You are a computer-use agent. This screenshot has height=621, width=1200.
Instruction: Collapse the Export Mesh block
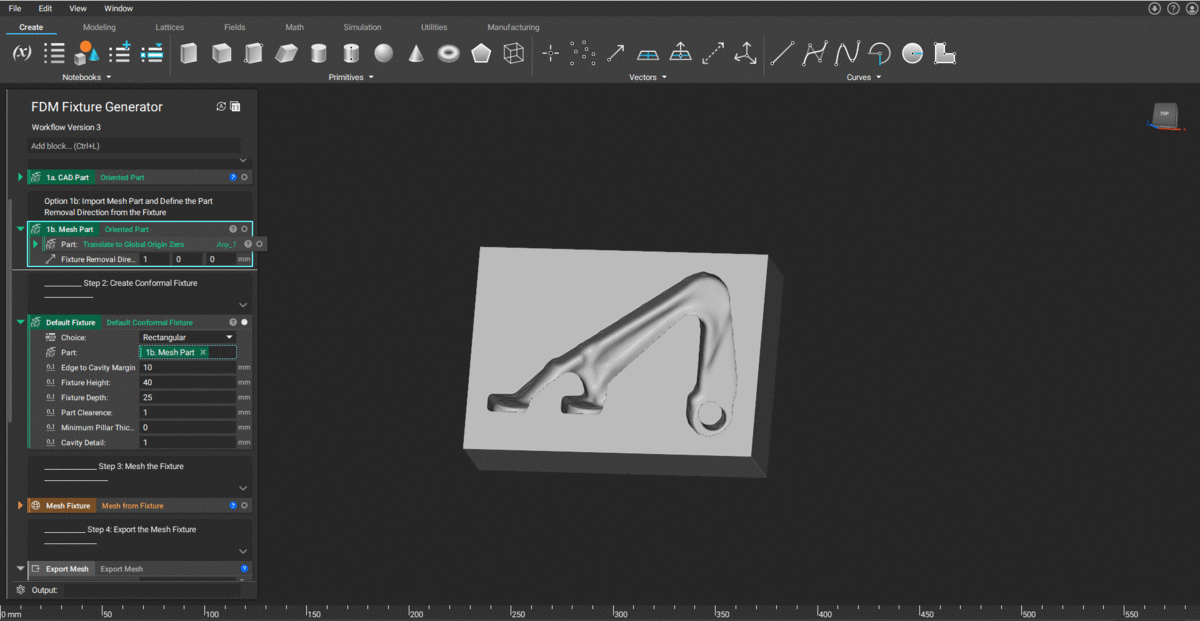[x=20, y=568]
